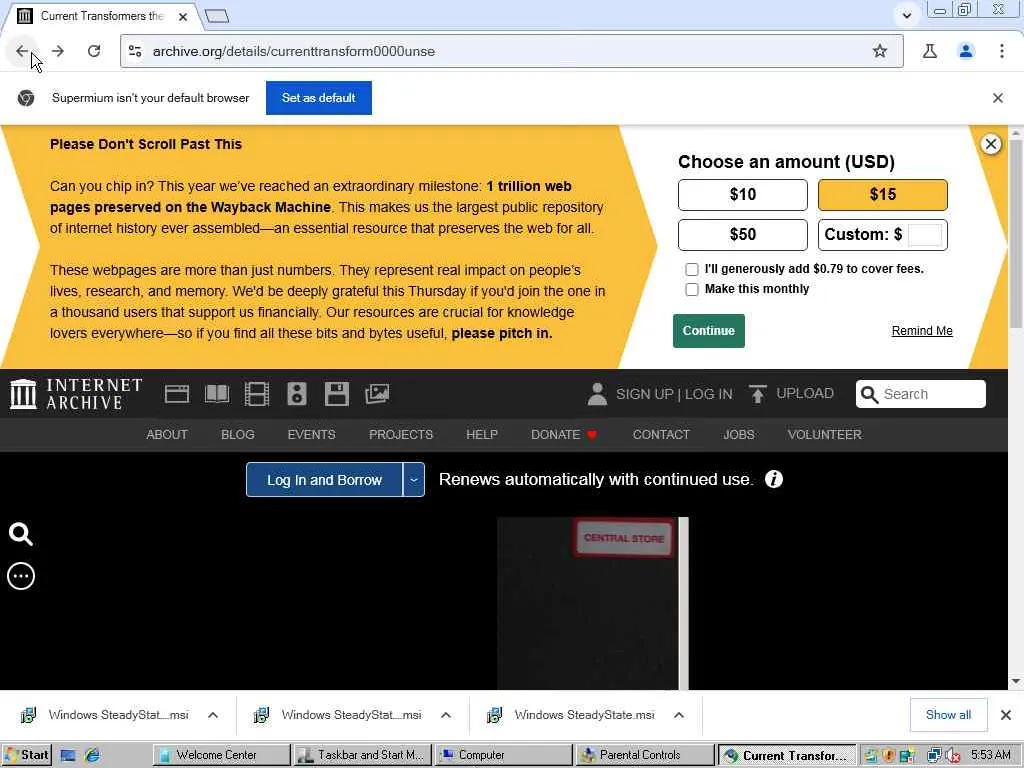Expand options for Windows SteadyState.msi download
This screenshot has height=768, width=1024.
click(679, 715)
